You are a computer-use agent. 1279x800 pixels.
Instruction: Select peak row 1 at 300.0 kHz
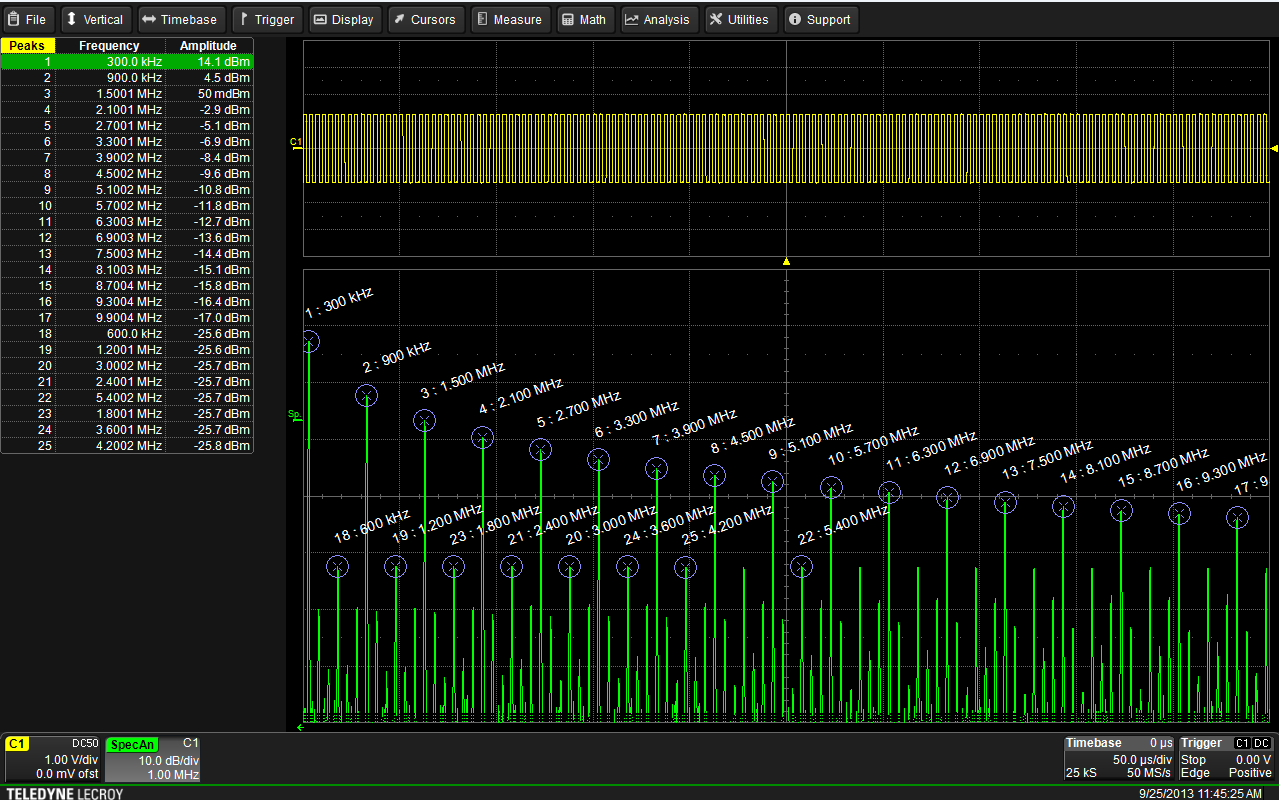pos(127,62)
